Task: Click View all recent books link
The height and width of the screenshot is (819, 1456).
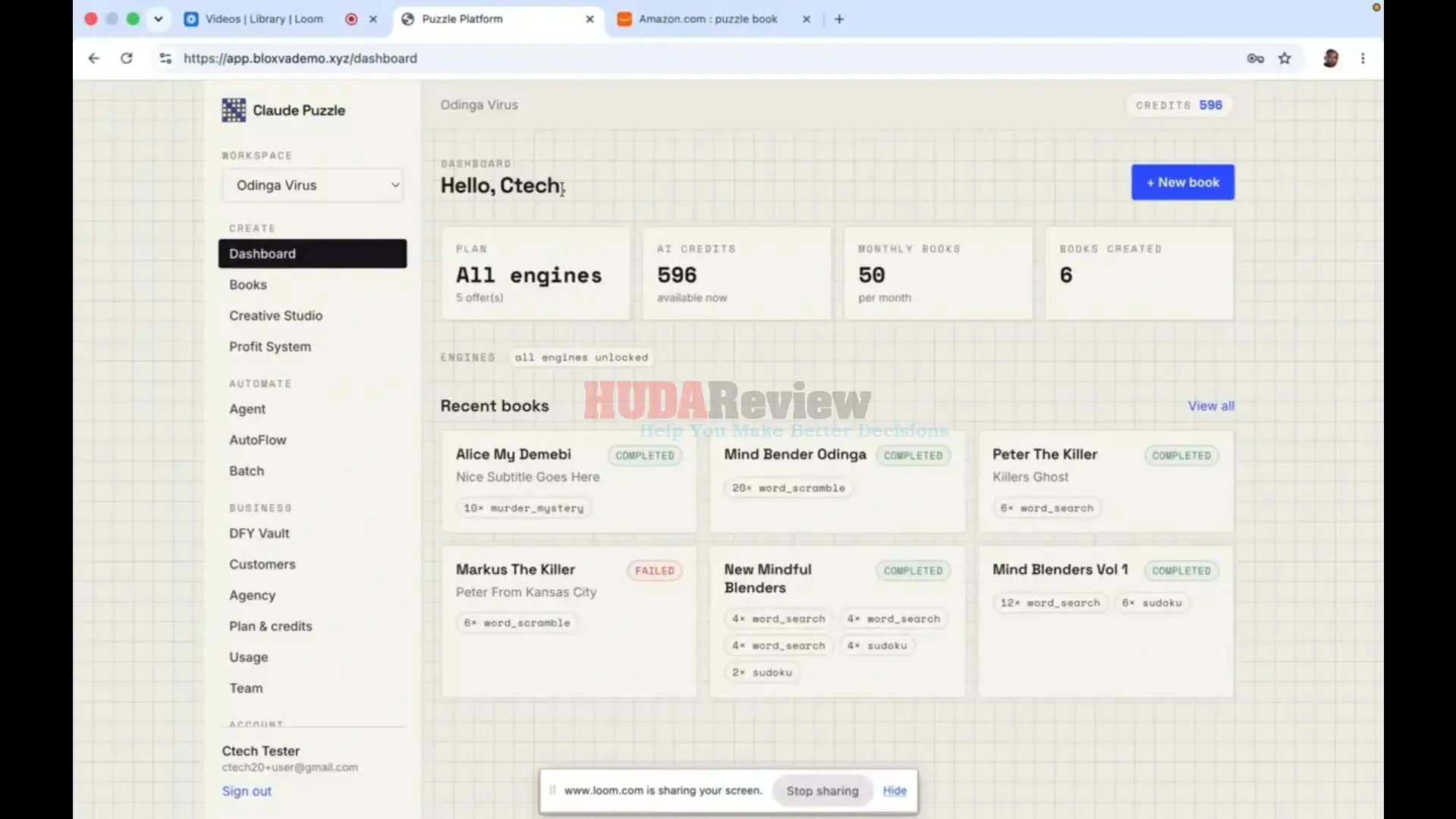Action: click(1211, 406)
